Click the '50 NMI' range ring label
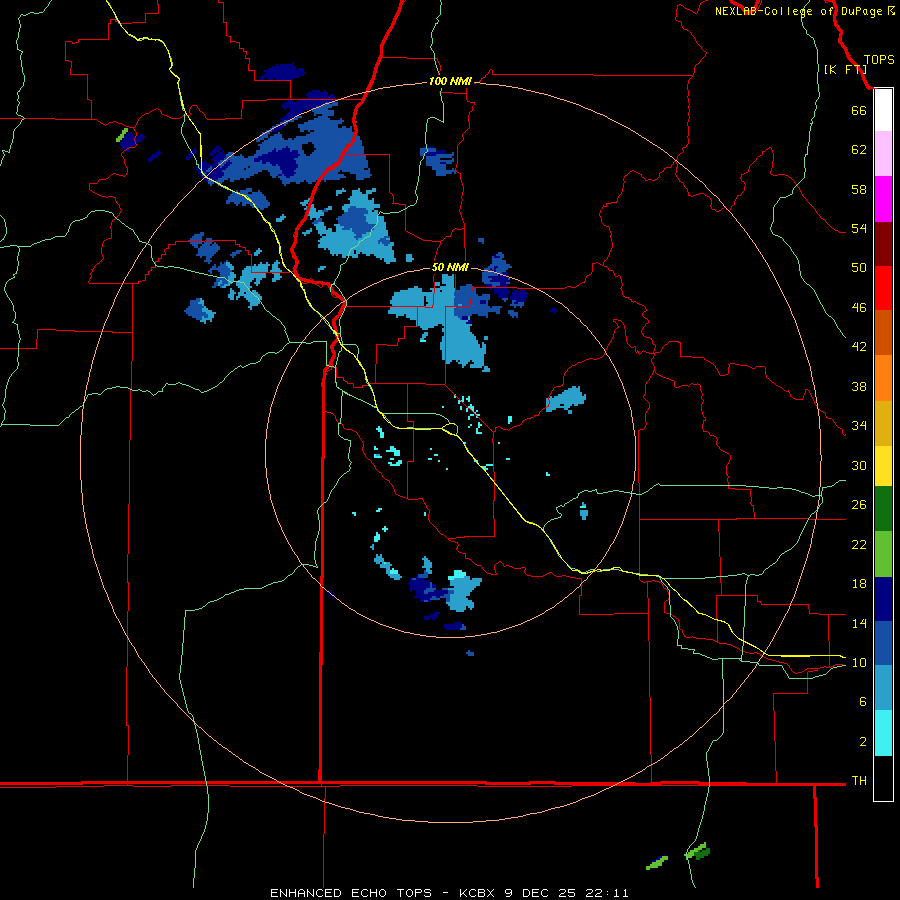This screenshot has height=900, width=900. click(x=450, y=267)
